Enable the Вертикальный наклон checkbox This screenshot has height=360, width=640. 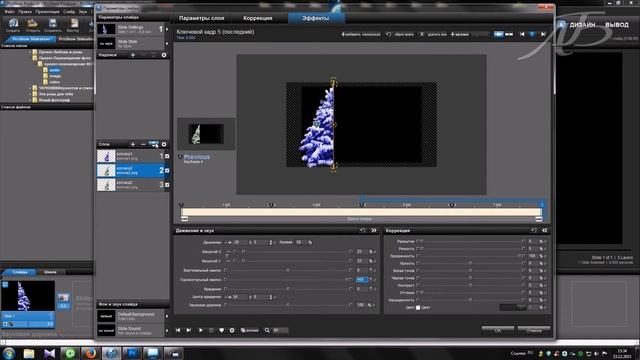click(225, 270)
